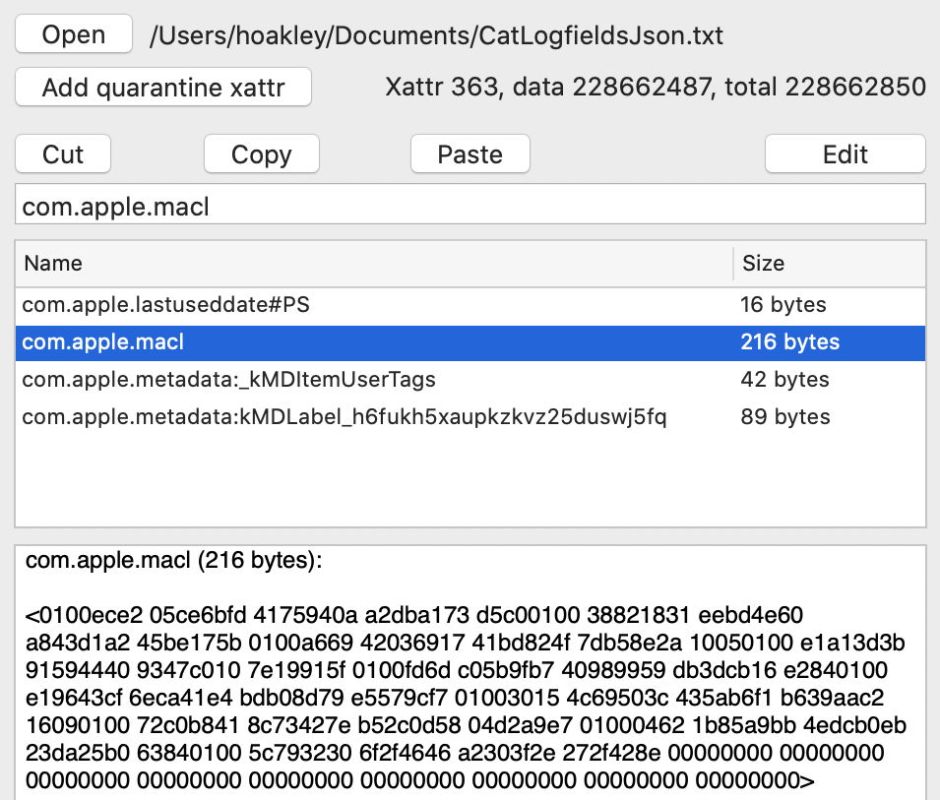This screenshot has width=940, height=800.
Task: Click the 42 bytes size cell
Action: click(784, 380)
